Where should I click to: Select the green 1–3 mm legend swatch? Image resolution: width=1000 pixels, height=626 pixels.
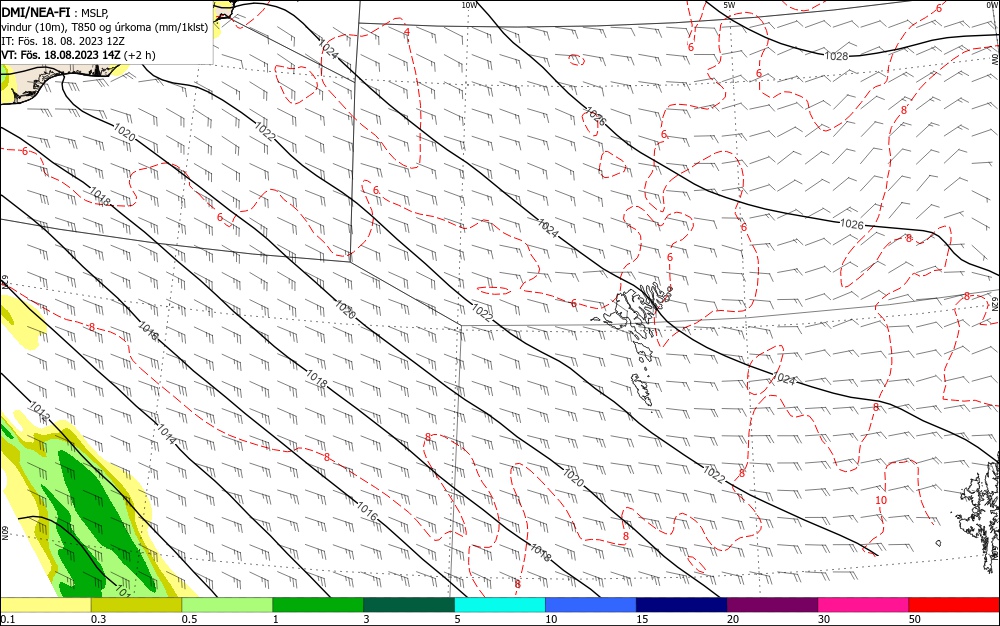coord(318,604)
